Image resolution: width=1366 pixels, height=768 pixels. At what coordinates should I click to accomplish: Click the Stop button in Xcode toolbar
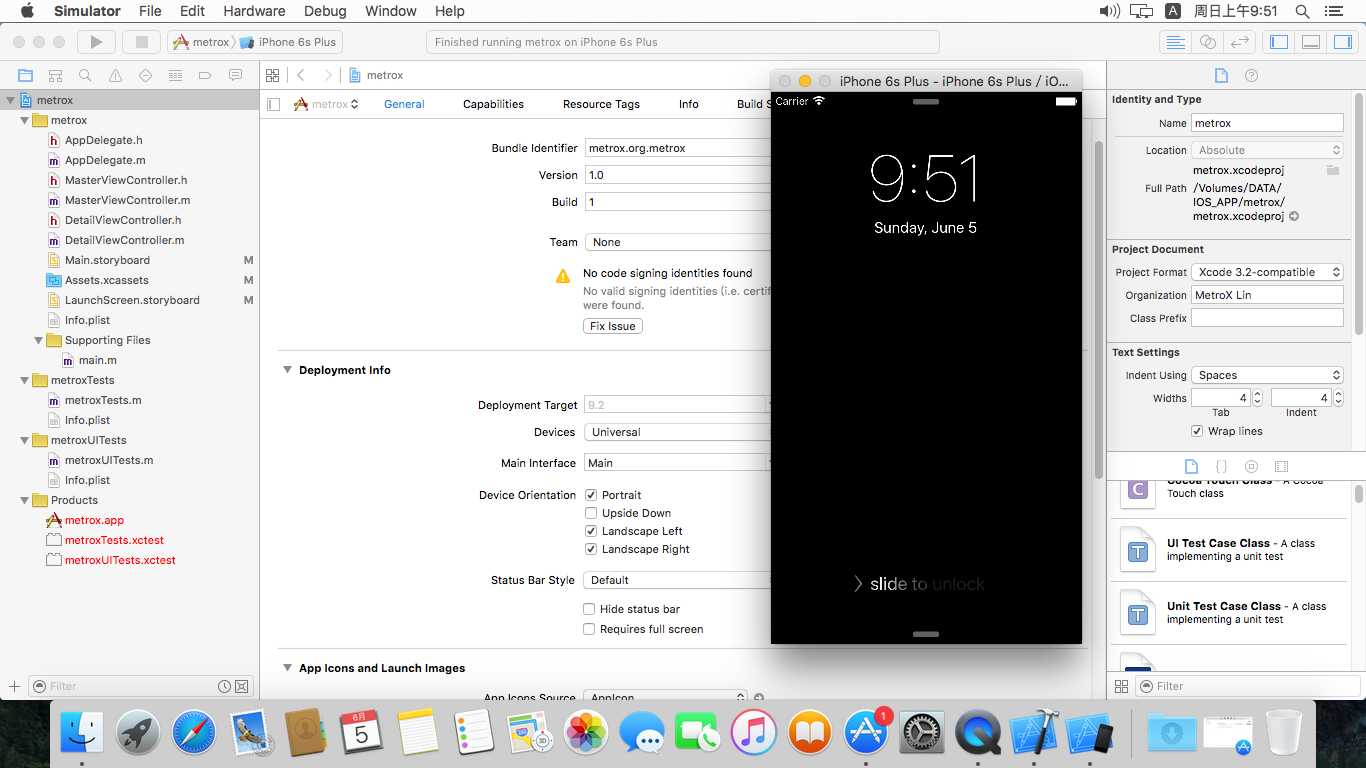(x=142, y=42)
